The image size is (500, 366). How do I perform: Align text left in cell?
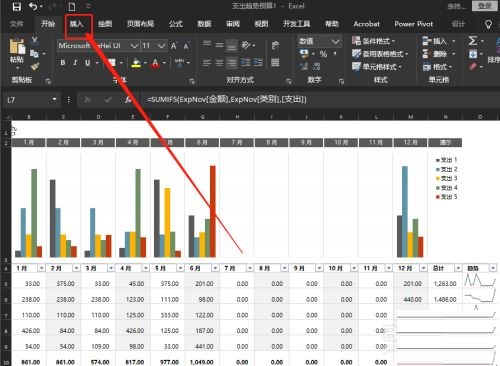pyautogui.click(x=207, y=62)
